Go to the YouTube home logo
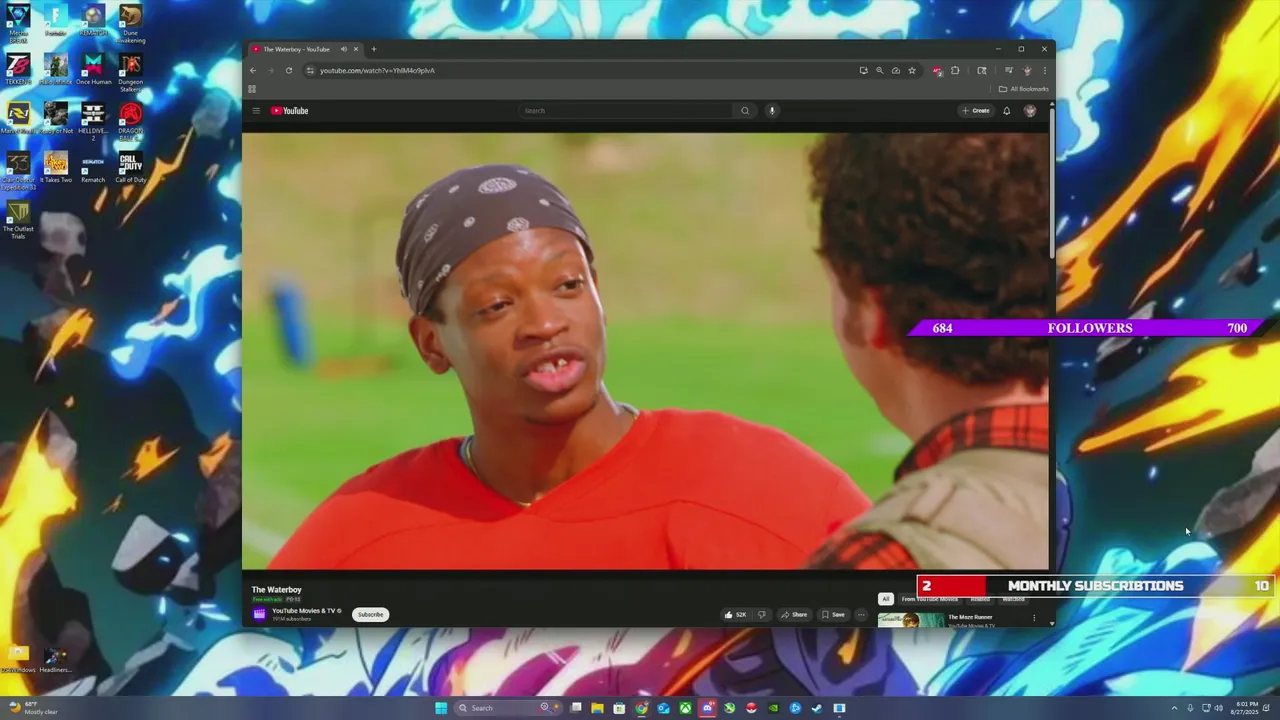This screenshot has height=720, width=1280. [290, 111]
